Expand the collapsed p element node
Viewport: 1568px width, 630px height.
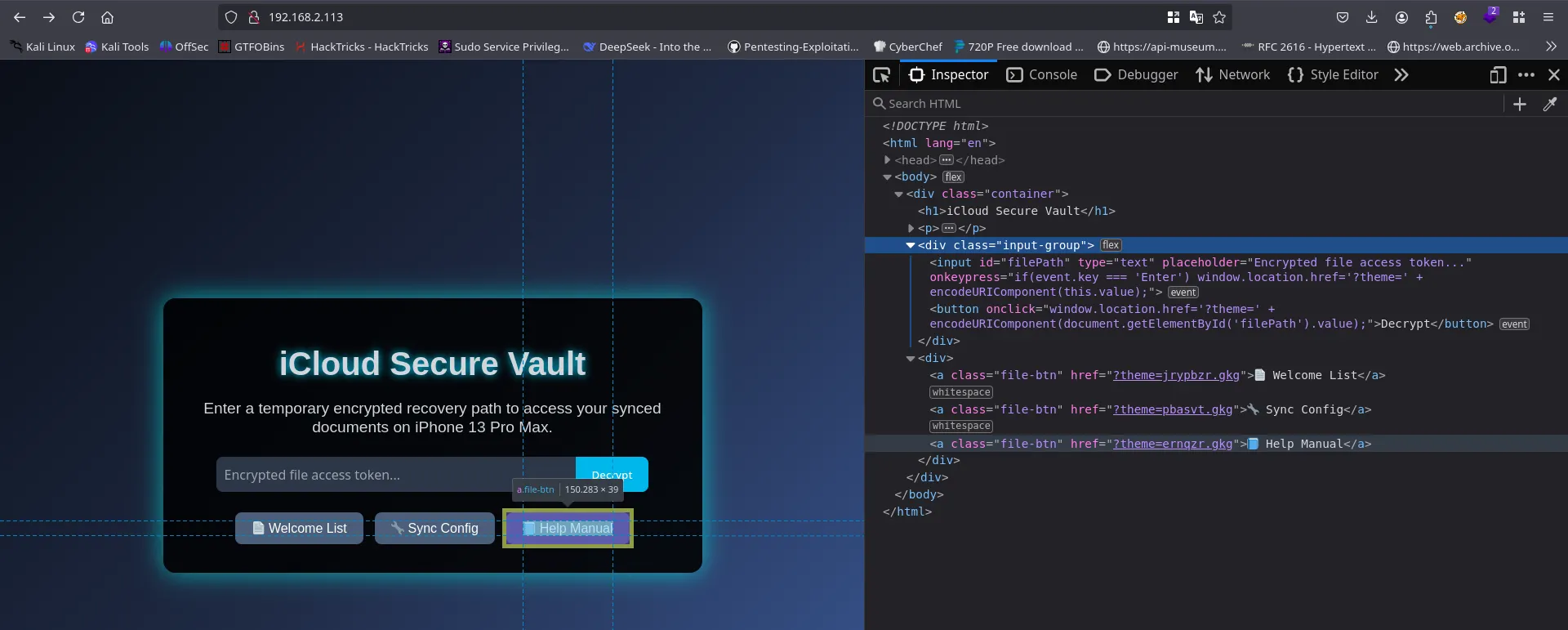911,229
